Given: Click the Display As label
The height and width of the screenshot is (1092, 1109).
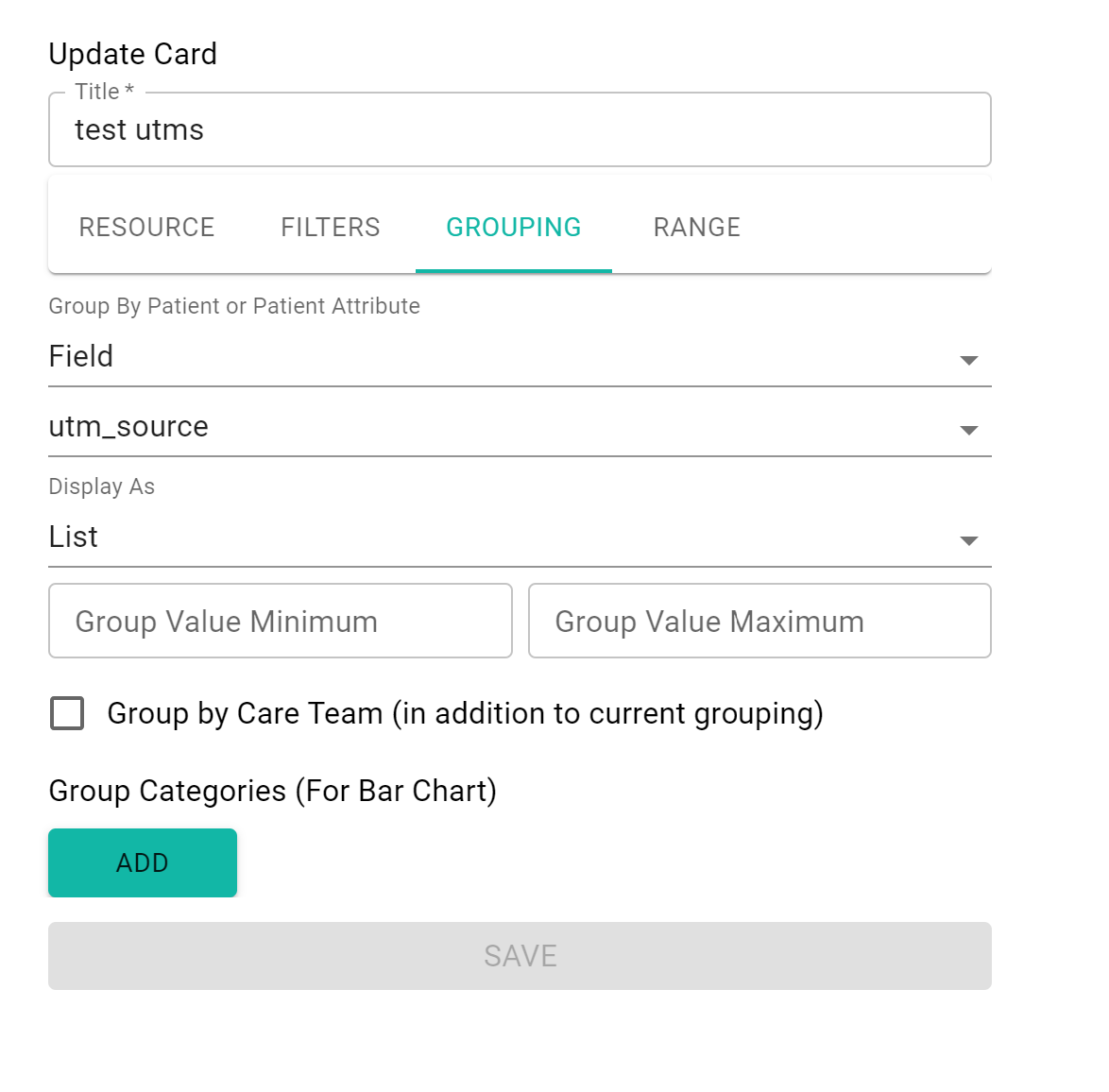Looking at the screenshot, I should (102, 486).
